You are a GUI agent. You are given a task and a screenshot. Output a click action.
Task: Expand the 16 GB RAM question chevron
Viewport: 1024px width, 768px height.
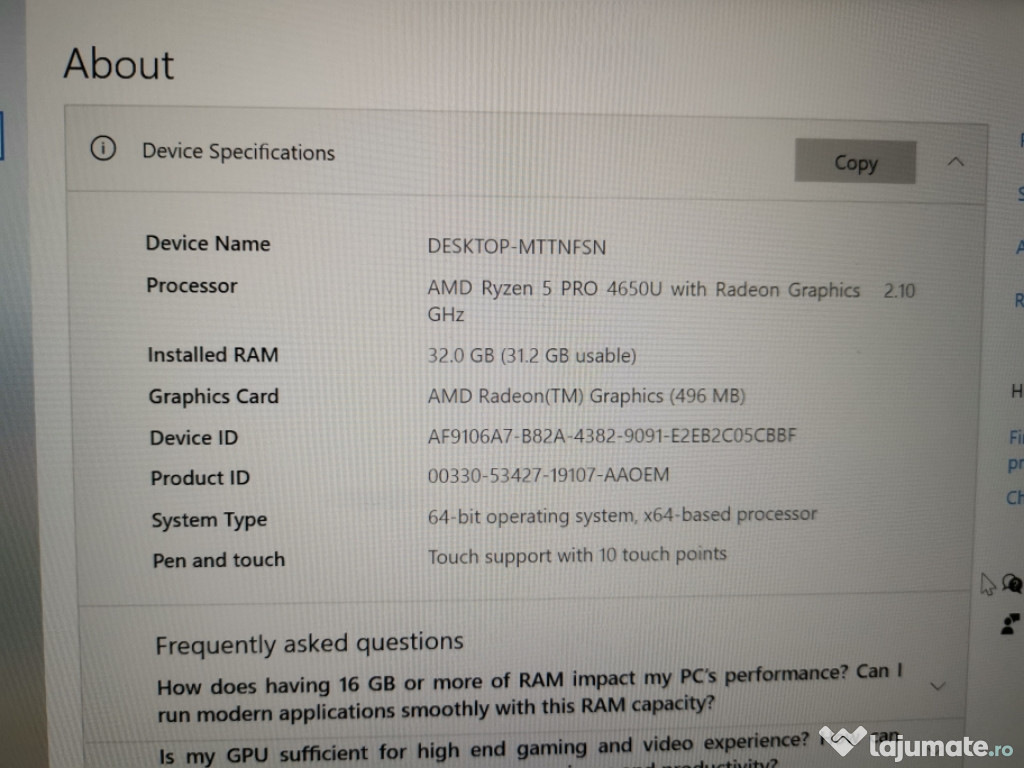point(938,686)
